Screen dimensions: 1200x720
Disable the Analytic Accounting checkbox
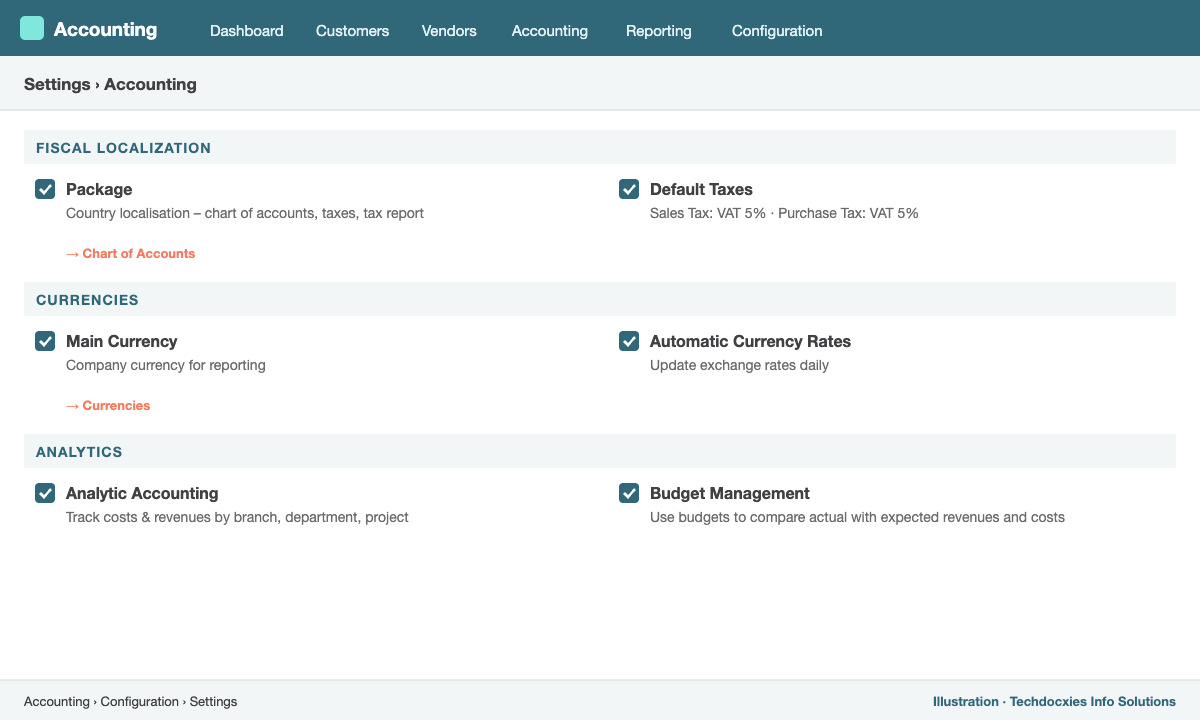45,493
